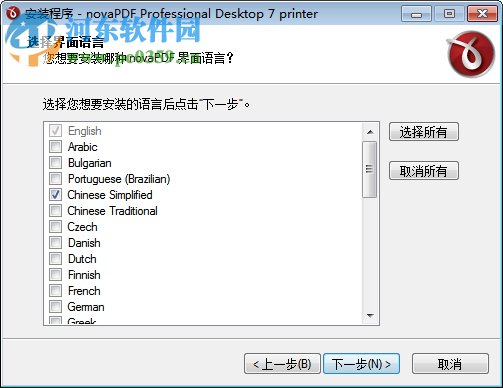Maximize the installer window

pos(449,14)
